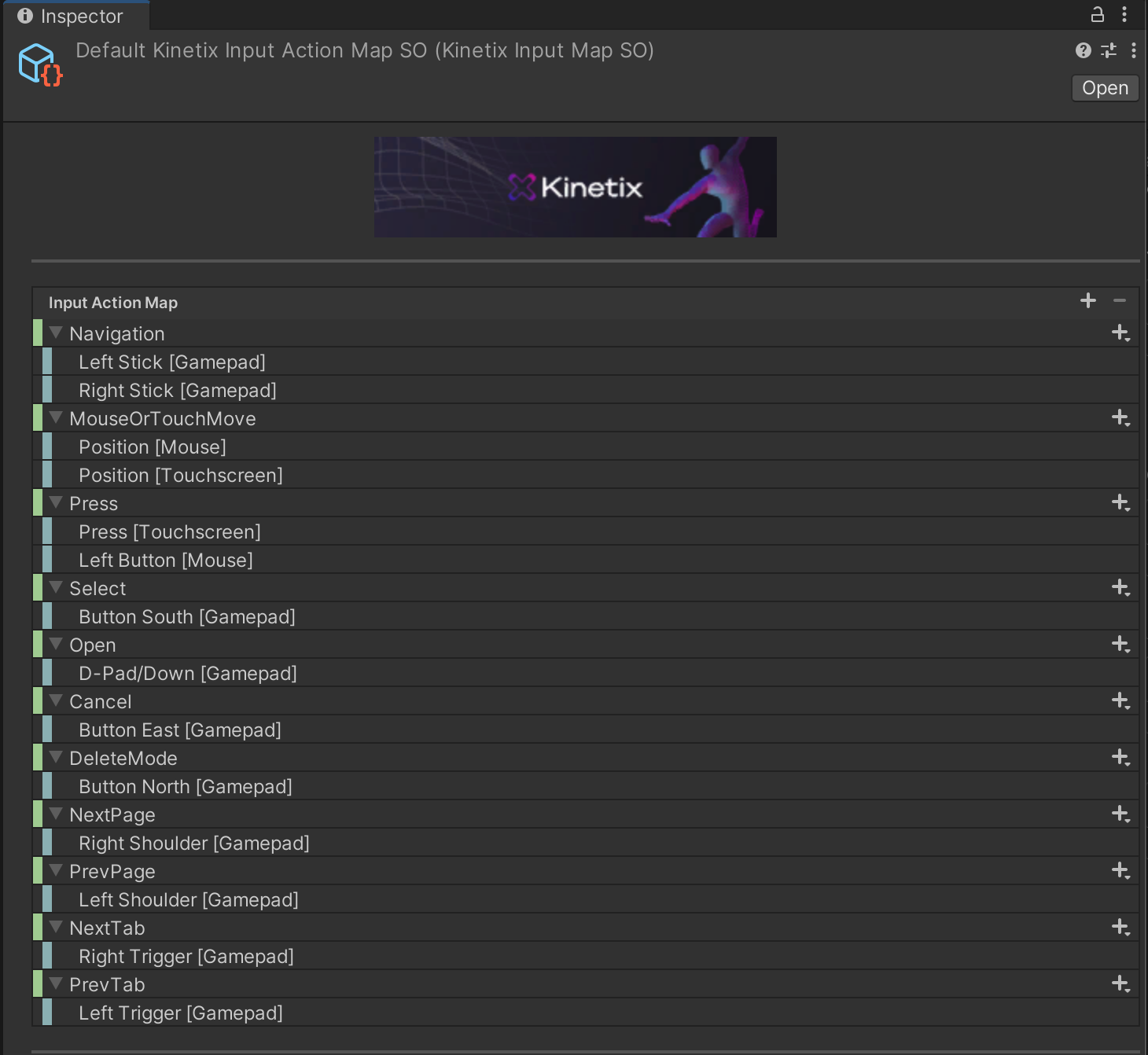
Task: Select the Press [Touchscreen] binding
Action: (590, 531)
